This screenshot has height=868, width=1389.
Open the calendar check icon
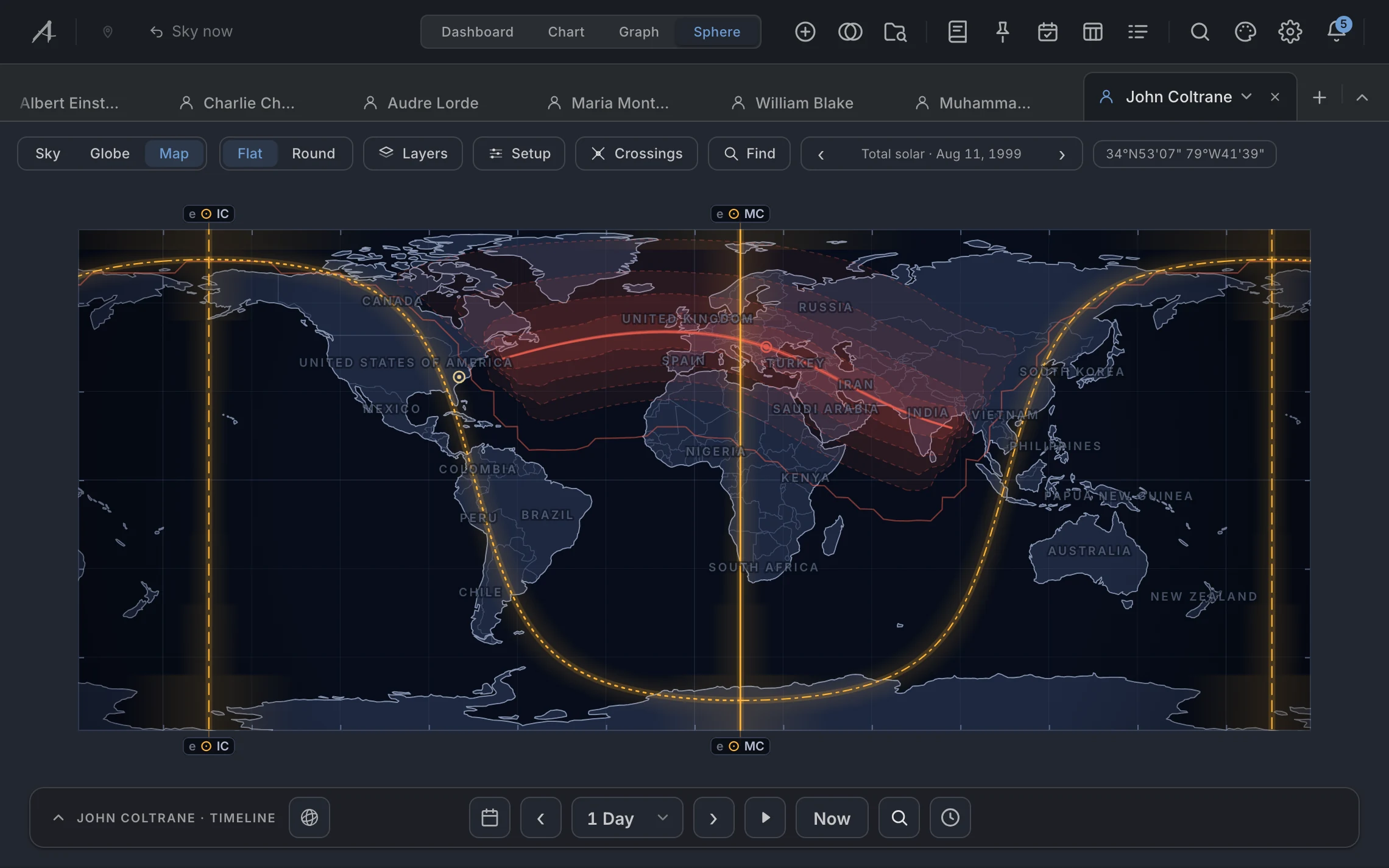pyautogui.click(x=1047, y=32)
